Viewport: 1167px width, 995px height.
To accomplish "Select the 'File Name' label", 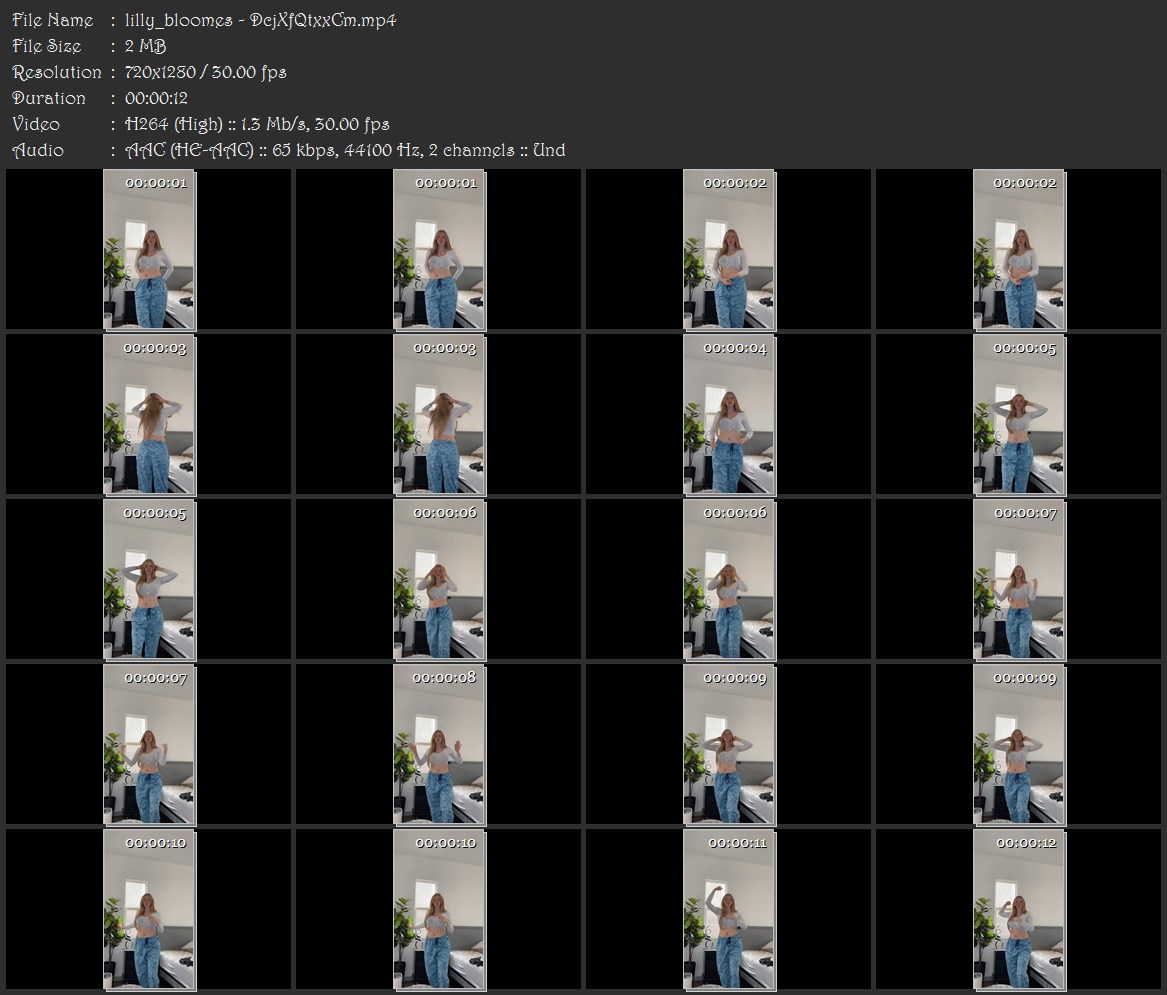I will pyautogui.click(x=53, y=20).
